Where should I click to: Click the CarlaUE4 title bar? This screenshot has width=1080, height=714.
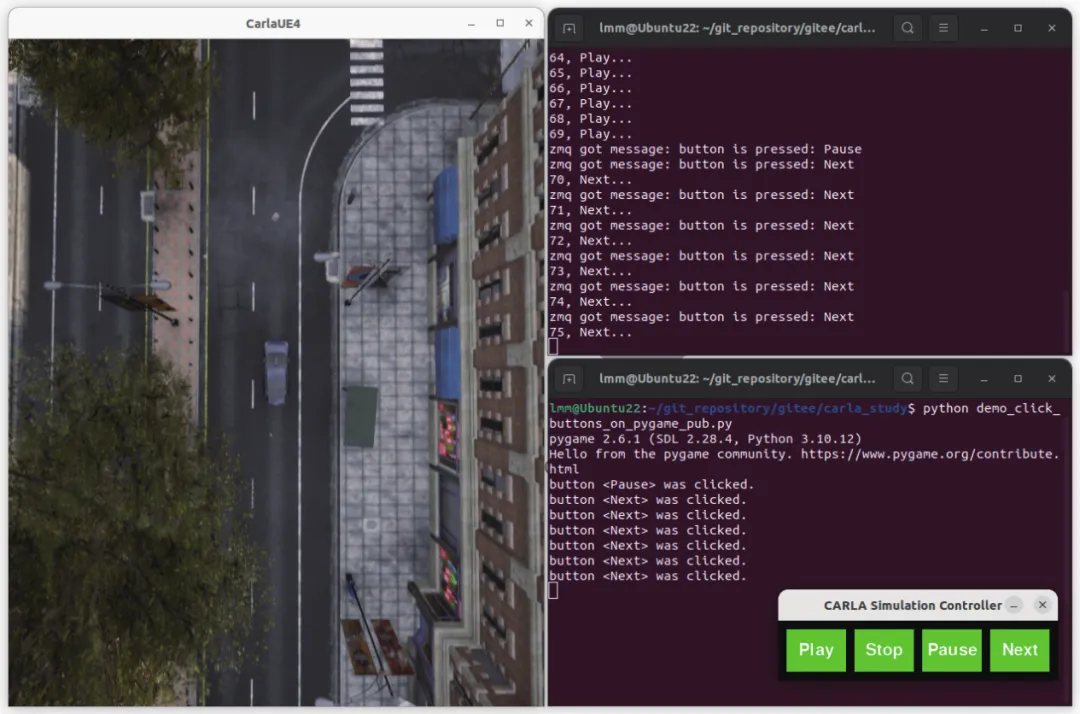pyautogui.click(x=273, y=23)
